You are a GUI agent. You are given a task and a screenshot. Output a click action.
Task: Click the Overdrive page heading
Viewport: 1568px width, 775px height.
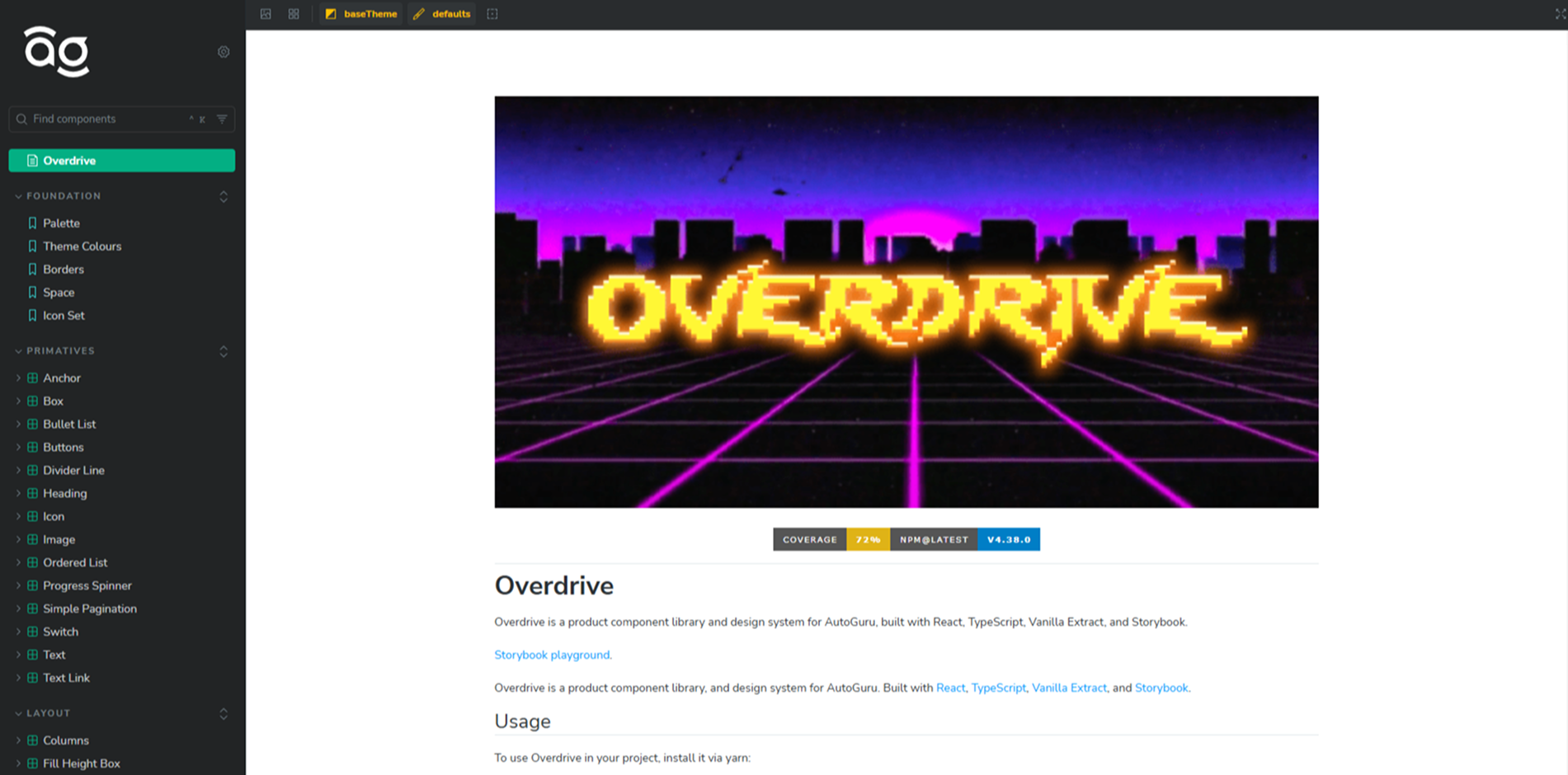(x=554, y=586)
